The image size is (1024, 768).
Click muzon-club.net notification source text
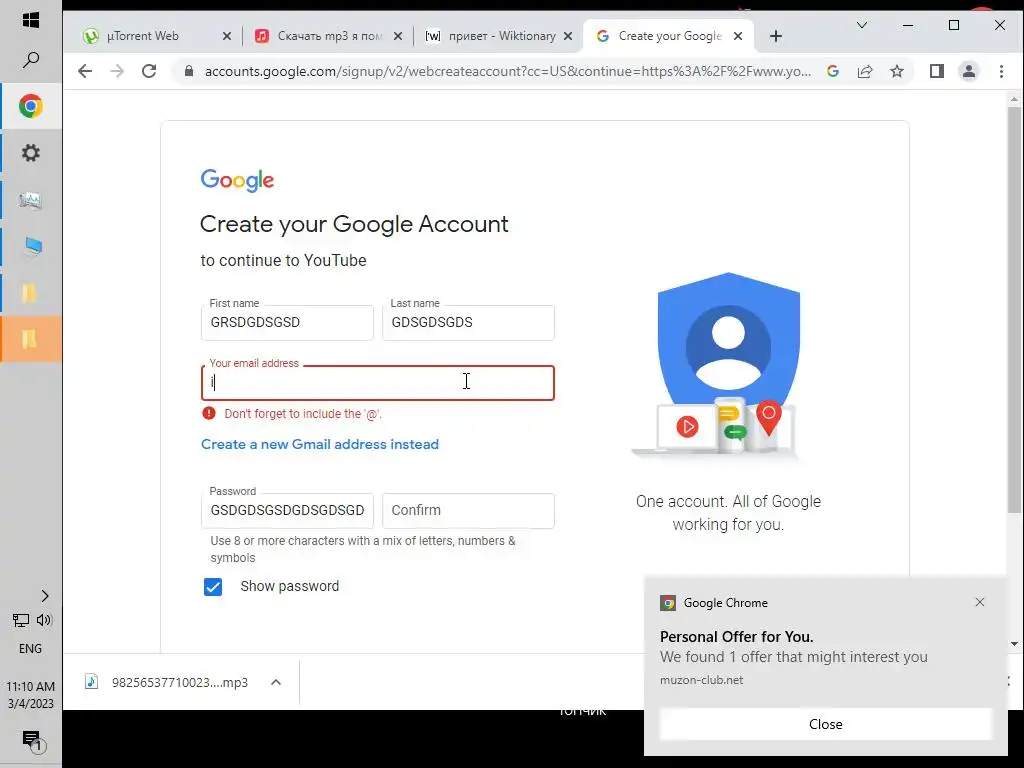tap(701, 680)
